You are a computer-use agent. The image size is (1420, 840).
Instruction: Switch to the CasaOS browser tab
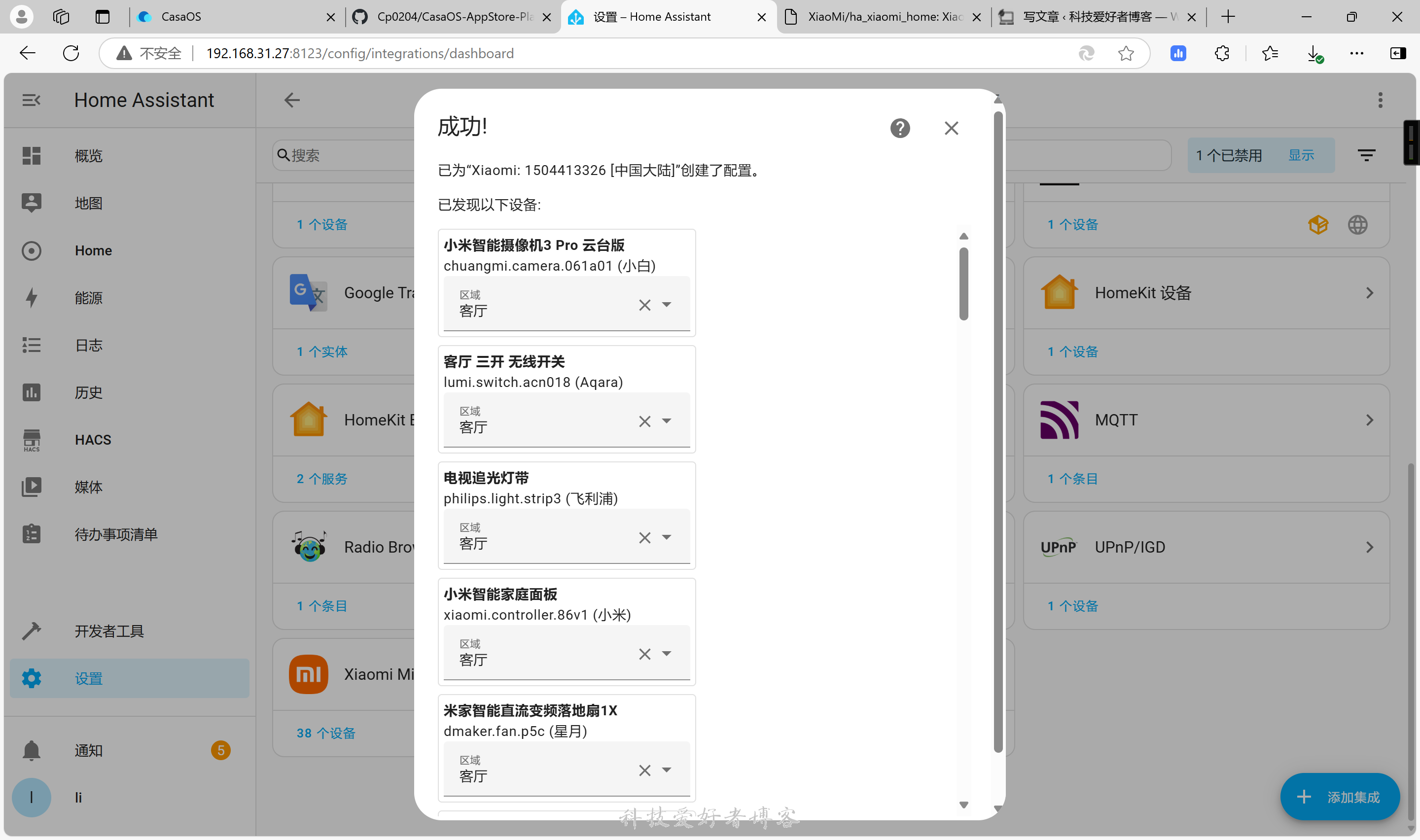point(237,17)
